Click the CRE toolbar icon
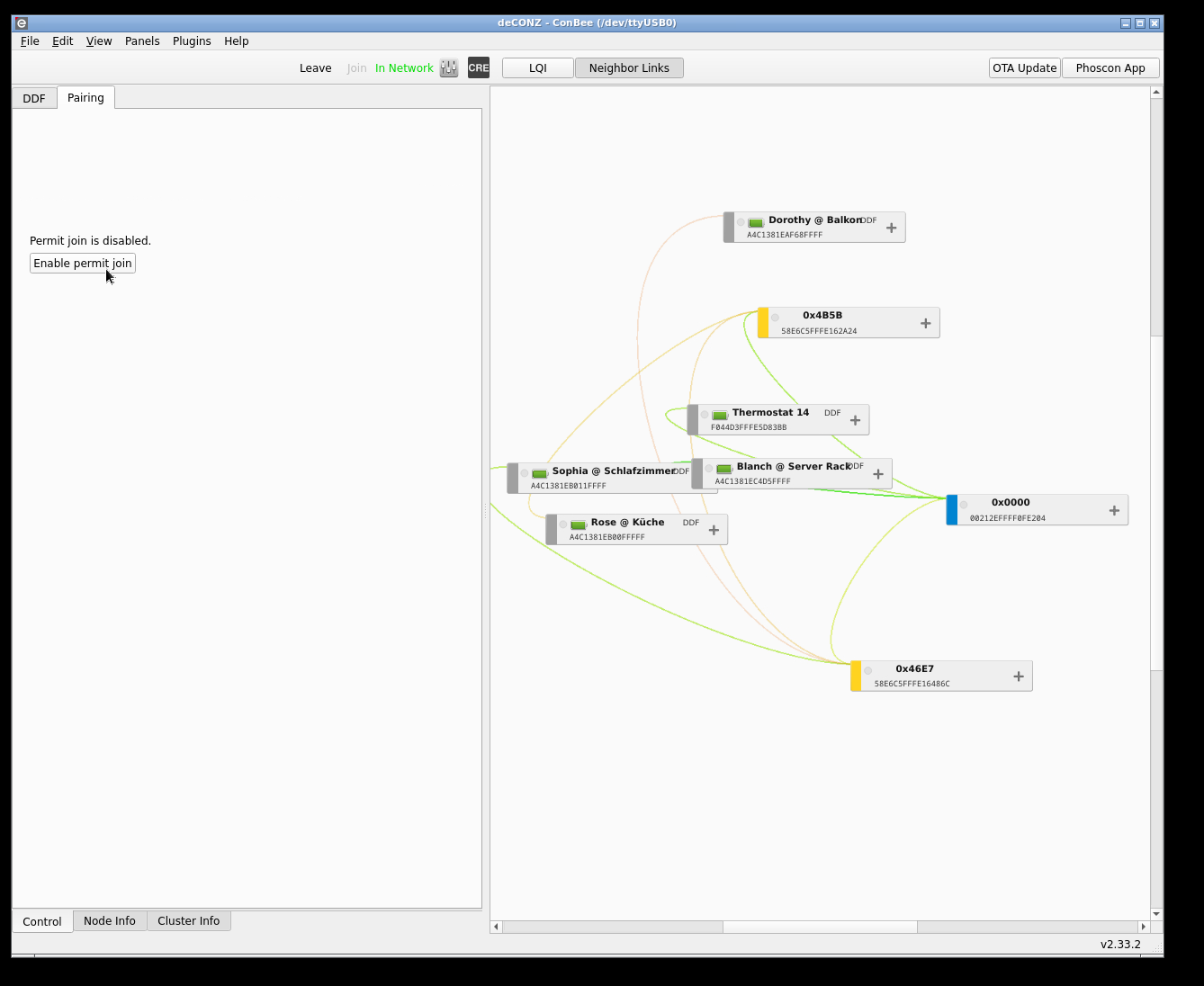The height and width of the screenshot is (986, 1204). [x=479, y=68]
